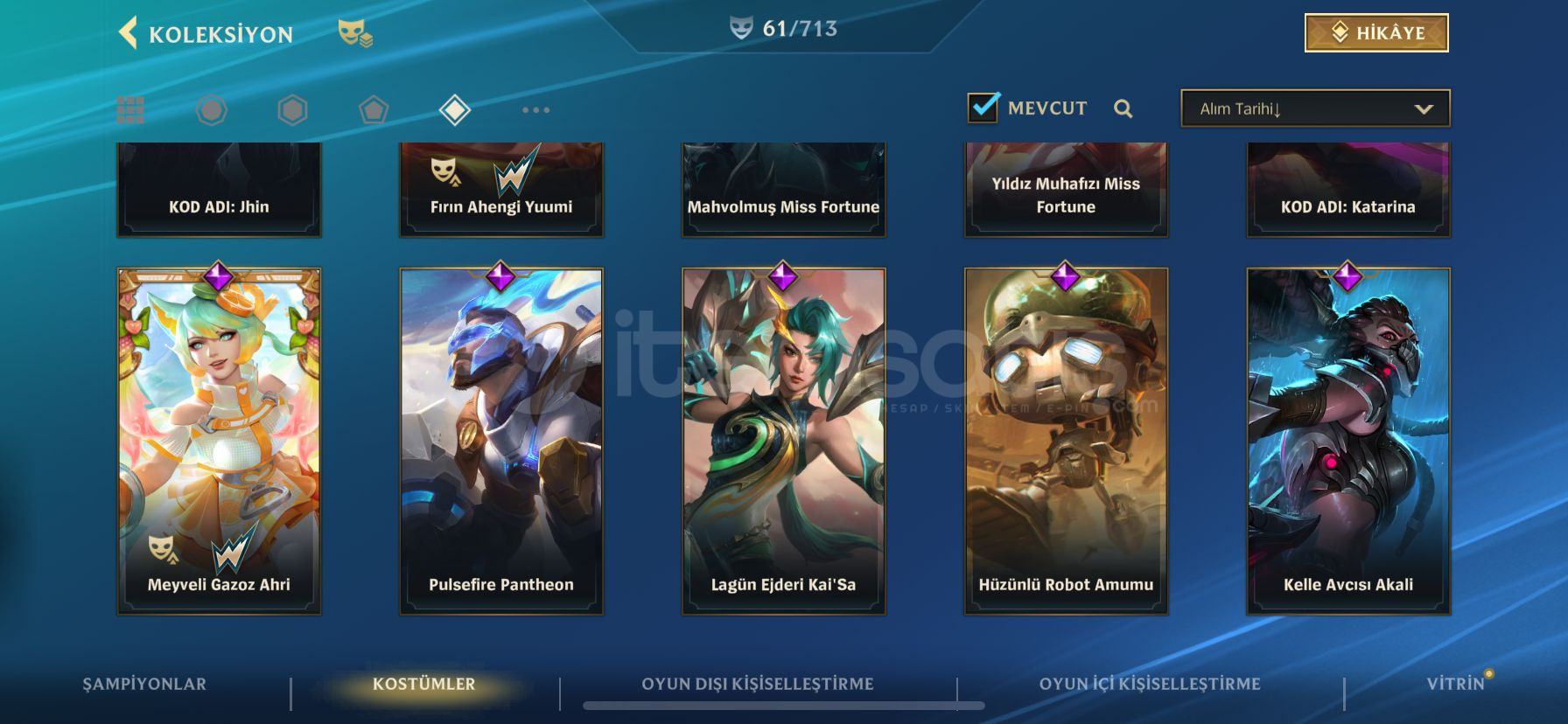
Task: Toggle the Mevcut checkbox
Action: (983, 107)
